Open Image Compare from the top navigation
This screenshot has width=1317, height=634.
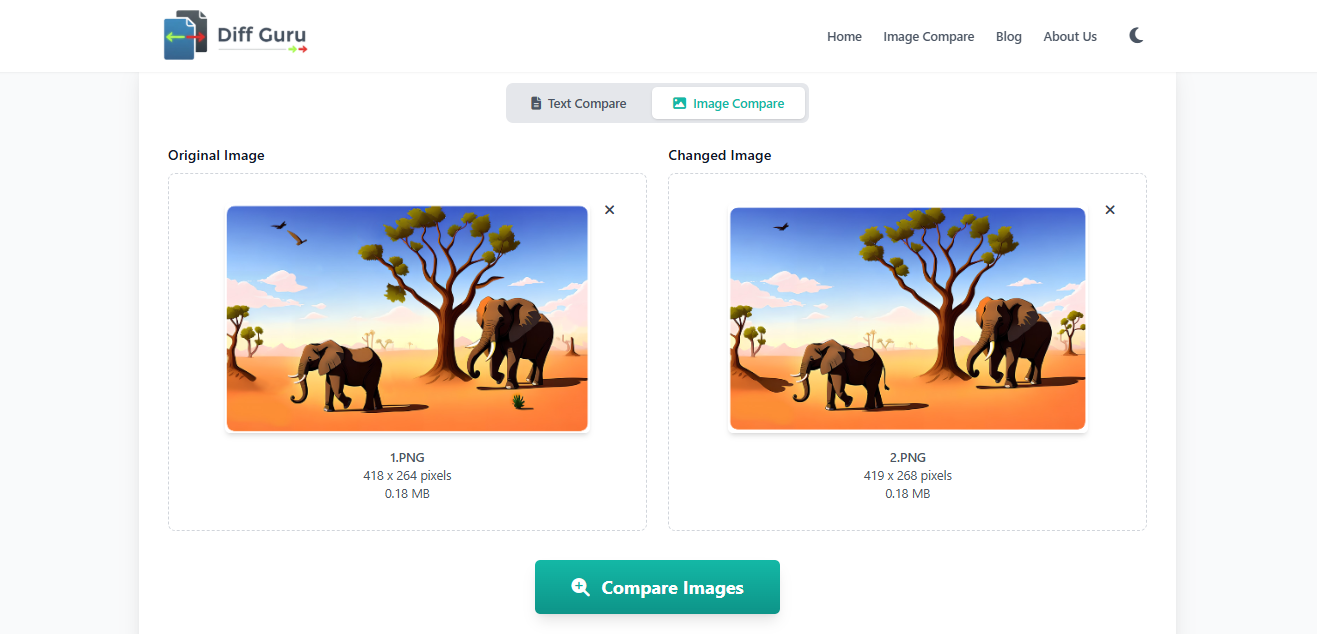click(x=928, y=36)
